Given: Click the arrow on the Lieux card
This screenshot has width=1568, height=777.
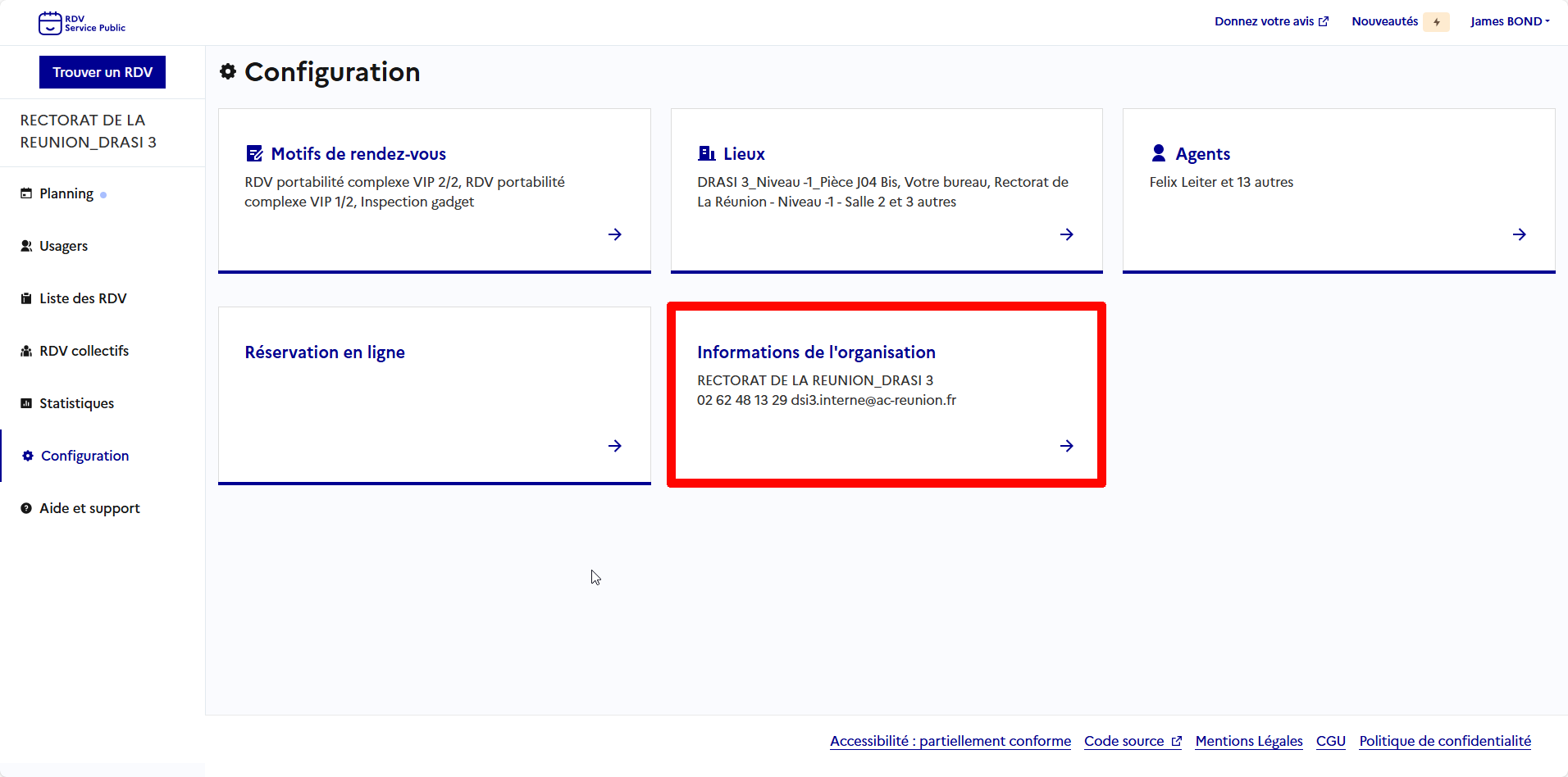Looking at the screenshot, I should click(1067, 234).
